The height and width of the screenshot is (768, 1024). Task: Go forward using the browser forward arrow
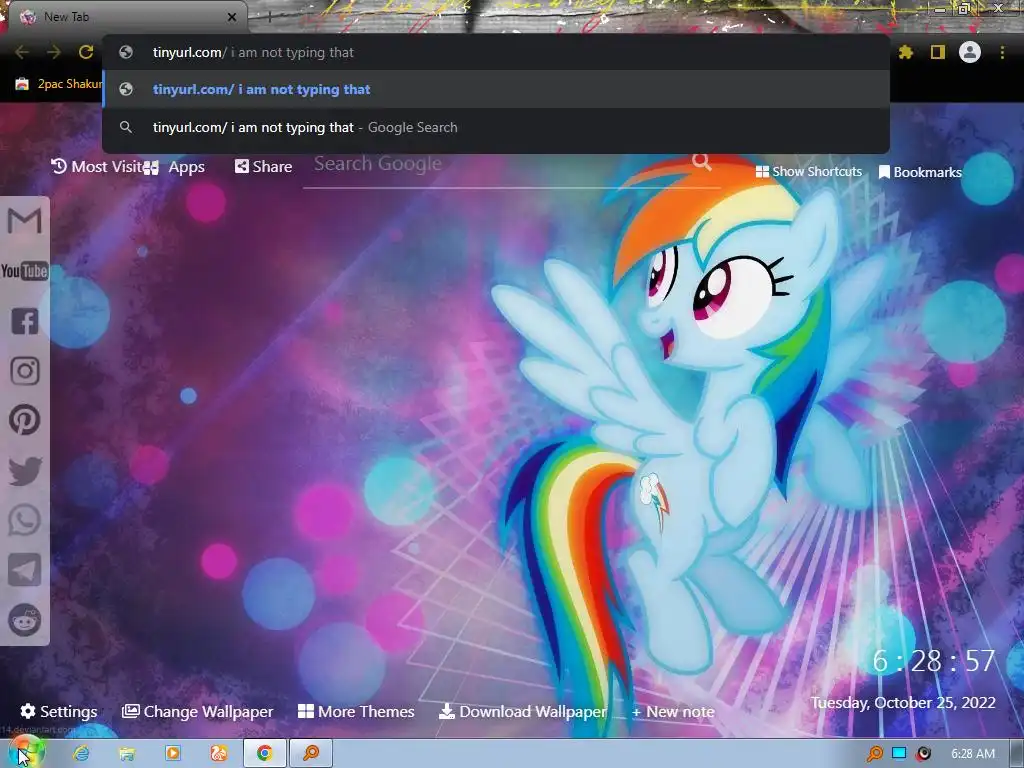tap(54, 52)
